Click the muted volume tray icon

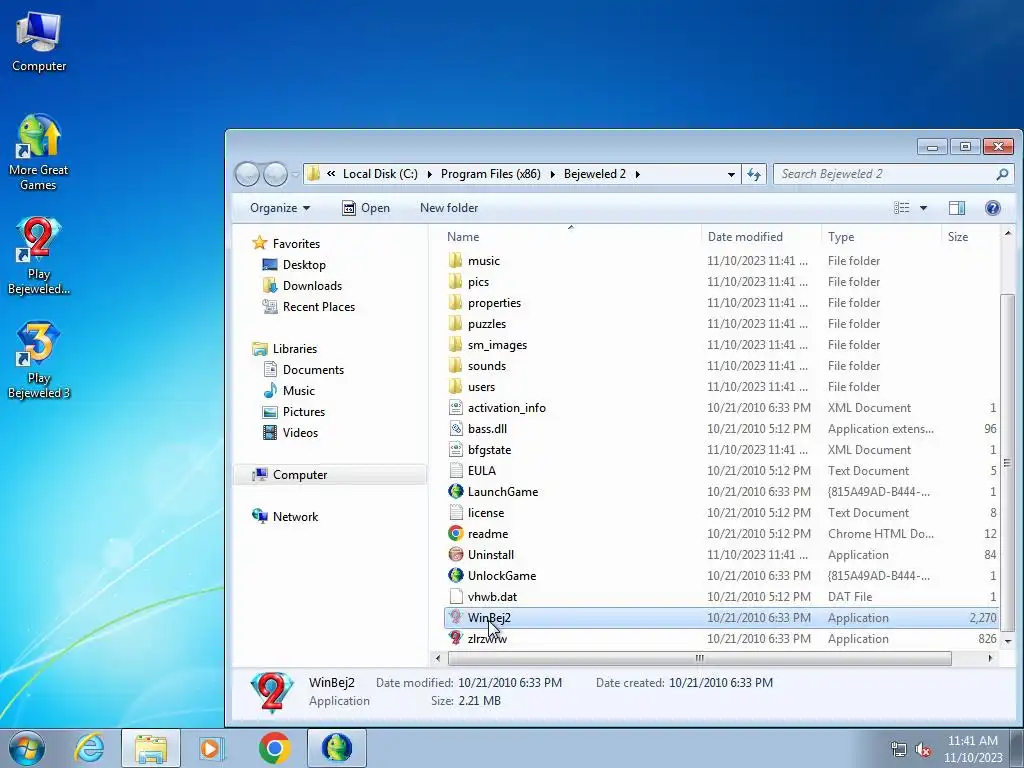click(923, 750)
